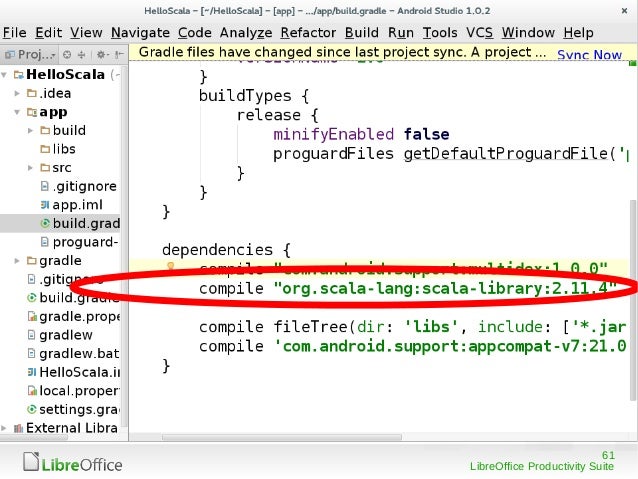Click the Collapse All icon in Project toolbar

pyautogui.click(x=81, y=55)
